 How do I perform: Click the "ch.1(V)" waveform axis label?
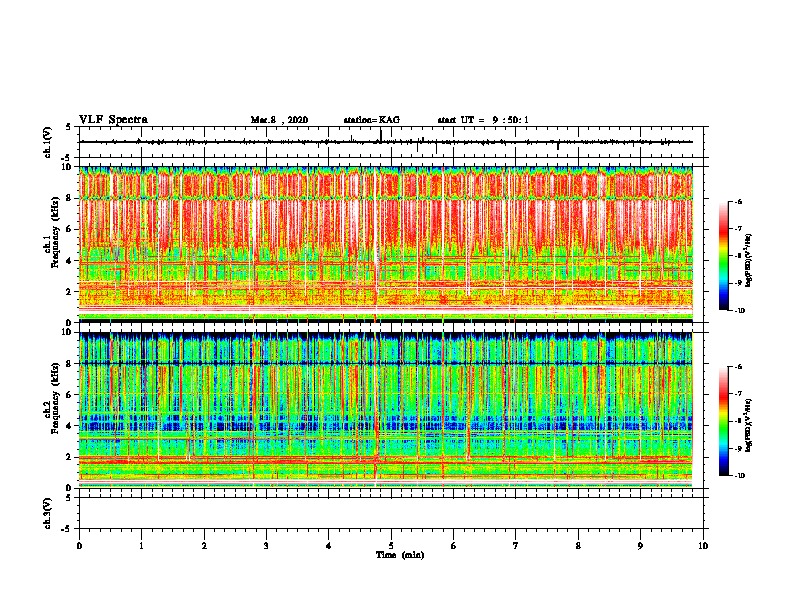coord(47,142)
